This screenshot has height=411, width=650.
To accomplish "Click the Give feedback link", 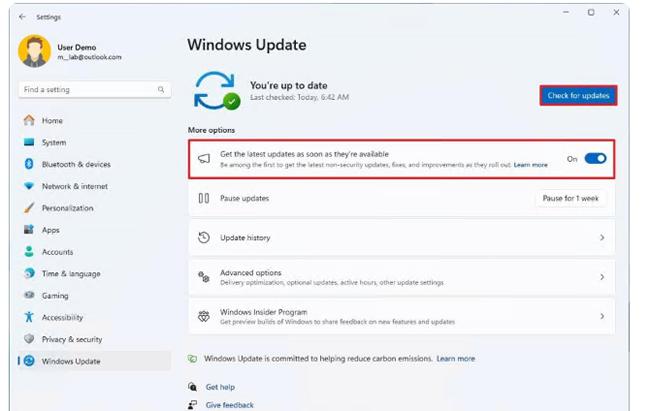I will coord(229,405).
